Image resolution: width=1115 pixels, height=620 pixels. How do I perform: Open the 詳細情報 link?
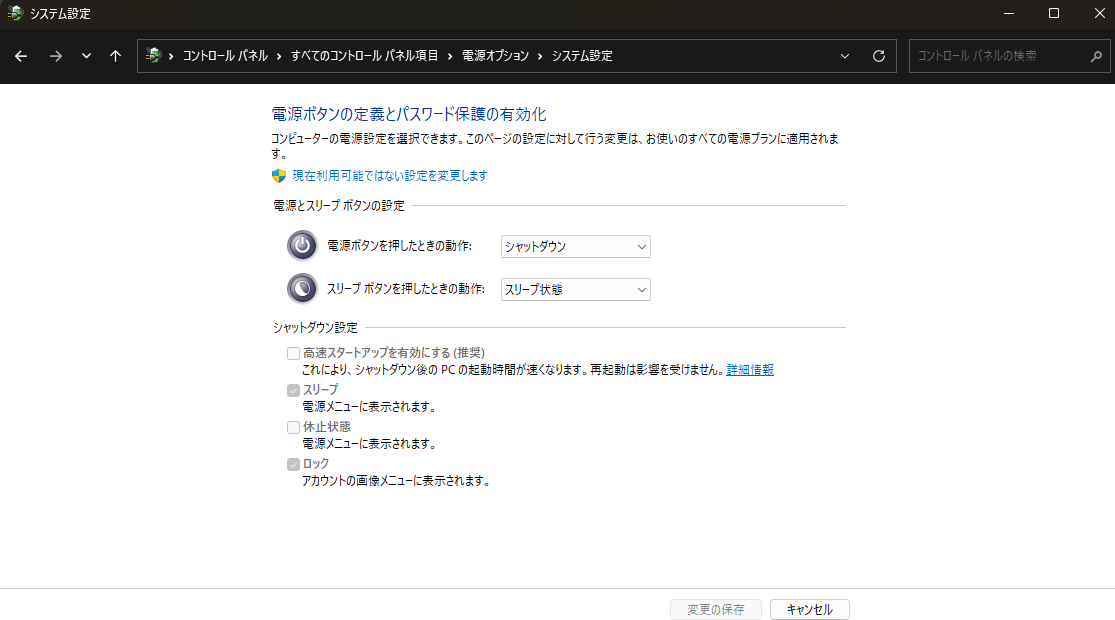coord(749,370)
